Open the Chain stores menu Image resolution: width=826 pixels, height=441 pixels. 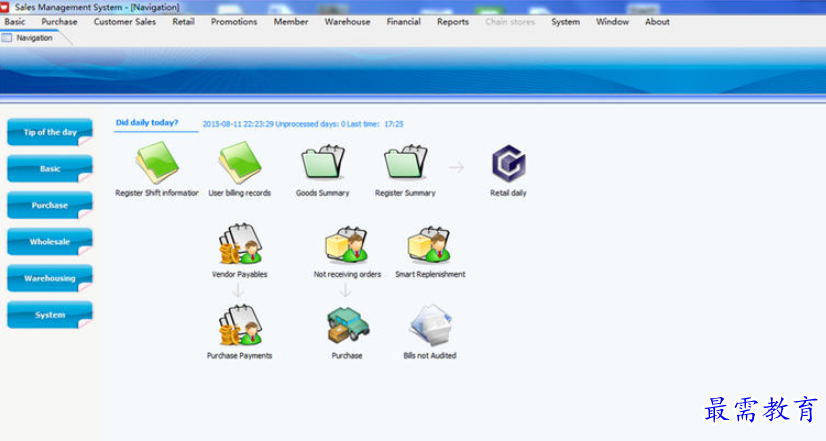pos(510,22)
